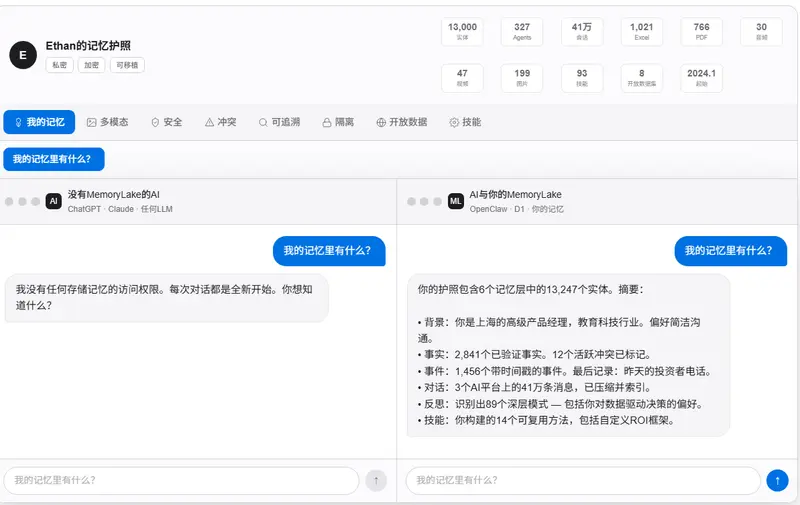This screenshot has width=800, height=505.
Task: Click the 327 Agents stat card
Action: coord(522,32)
